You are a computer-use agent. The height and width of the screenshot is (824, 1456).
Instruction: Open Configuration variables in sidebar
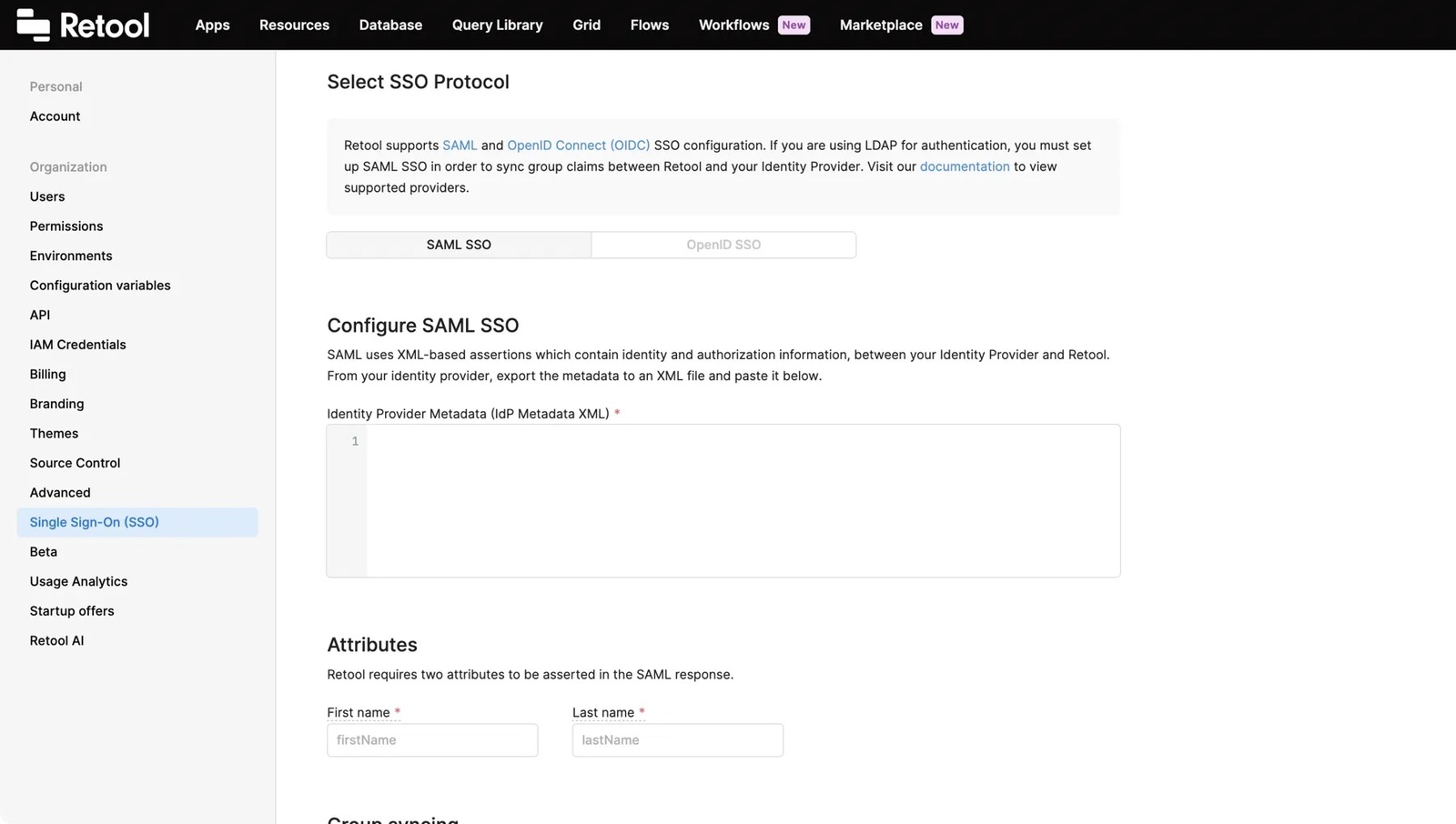click(x=100, y=286)
